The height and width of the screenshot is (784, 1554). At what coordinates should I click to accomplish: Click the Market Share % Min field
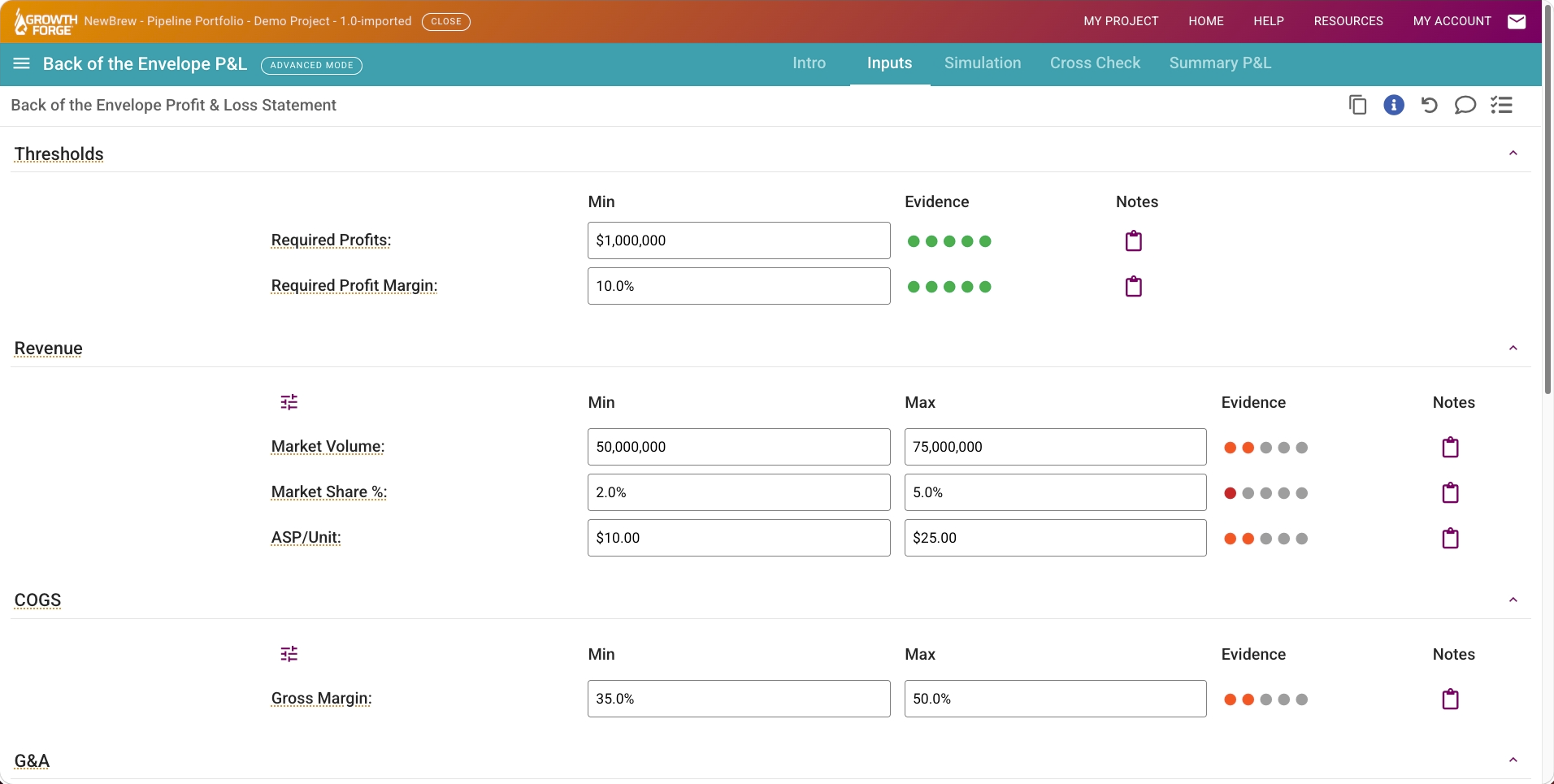coord(739,492)
